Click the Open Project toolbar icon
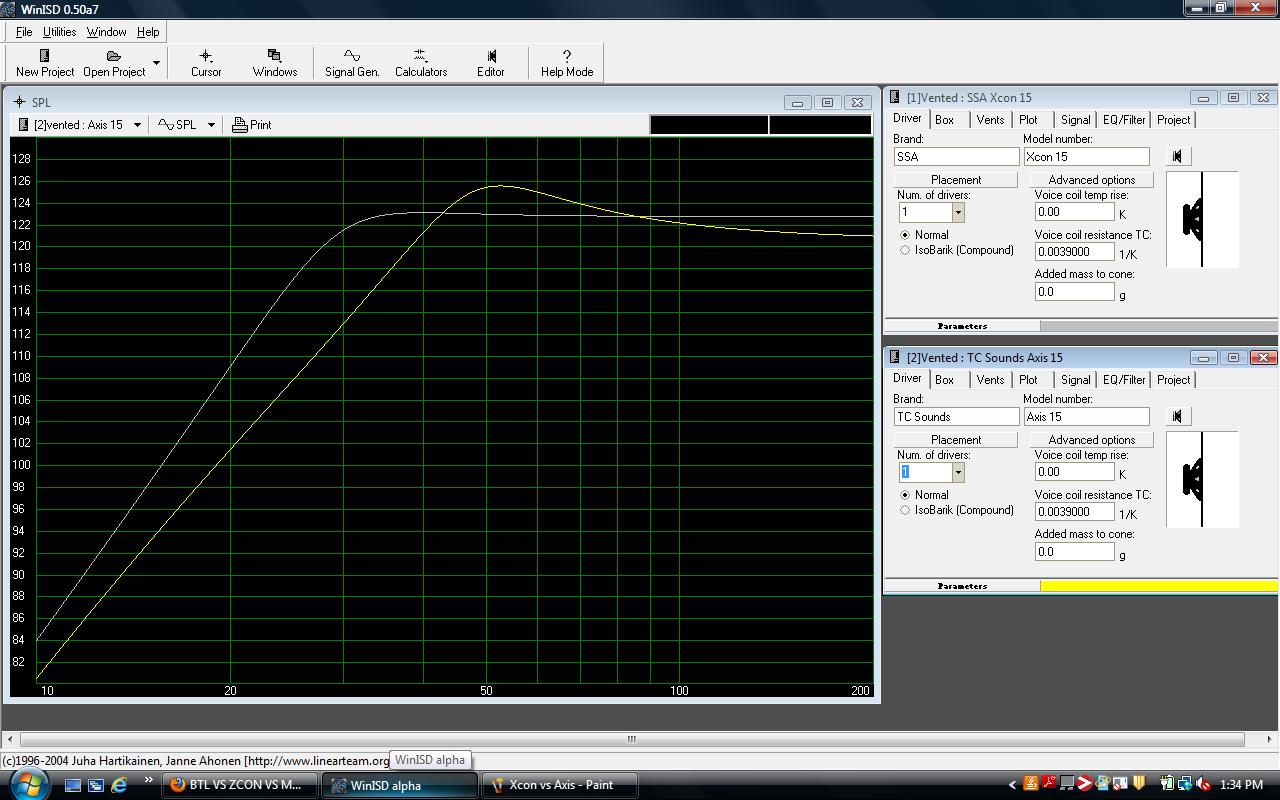 click(x=114, y=63)
